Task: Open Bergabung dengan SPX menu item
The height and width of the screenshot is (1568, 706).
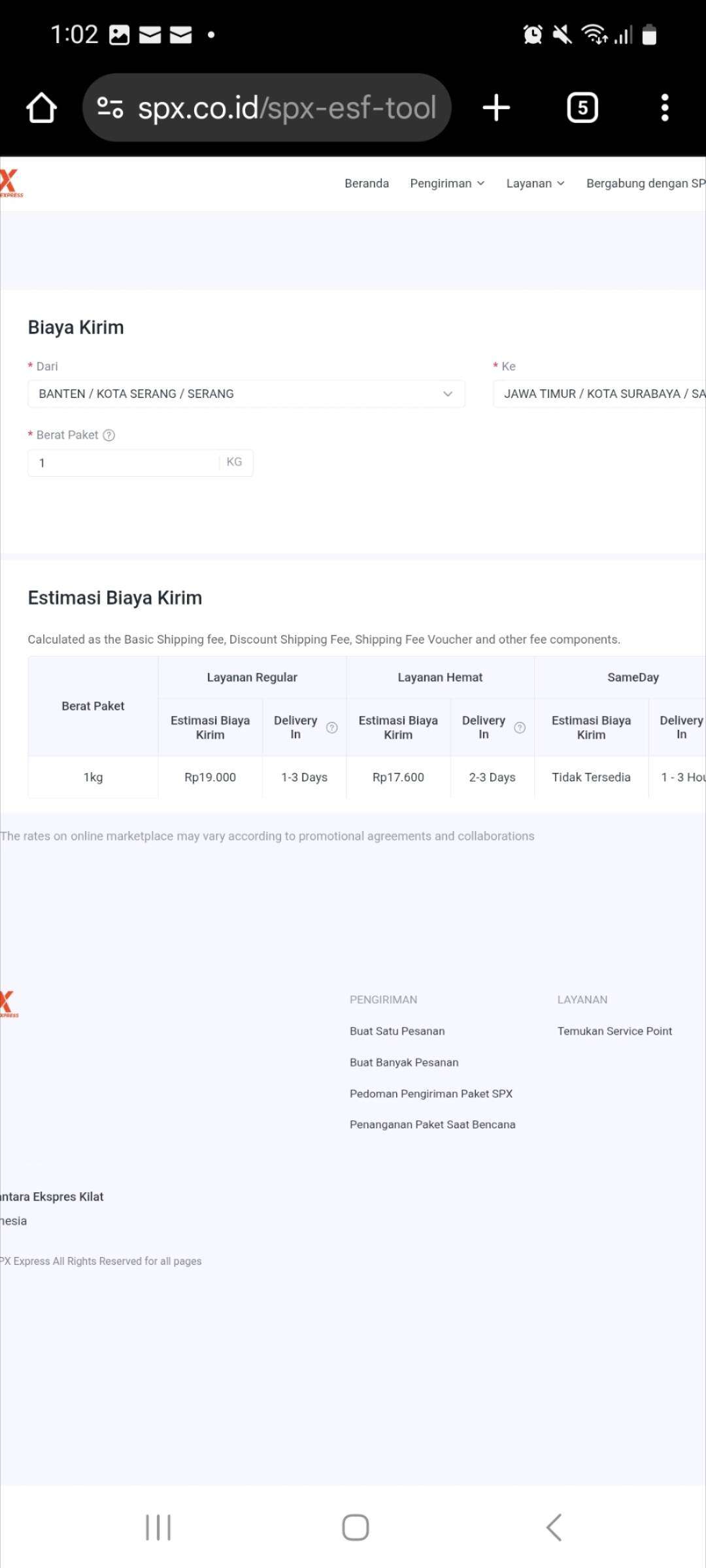Action: [x=645, y=184]
